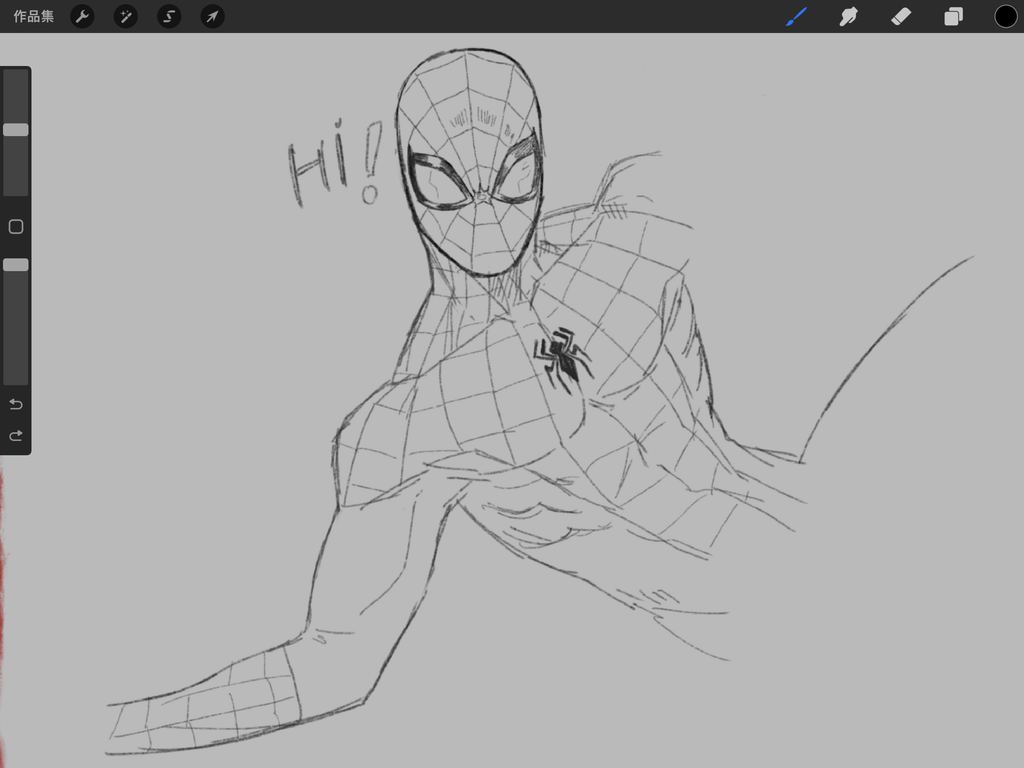Select the blue Brush tool

coord(796,16)
